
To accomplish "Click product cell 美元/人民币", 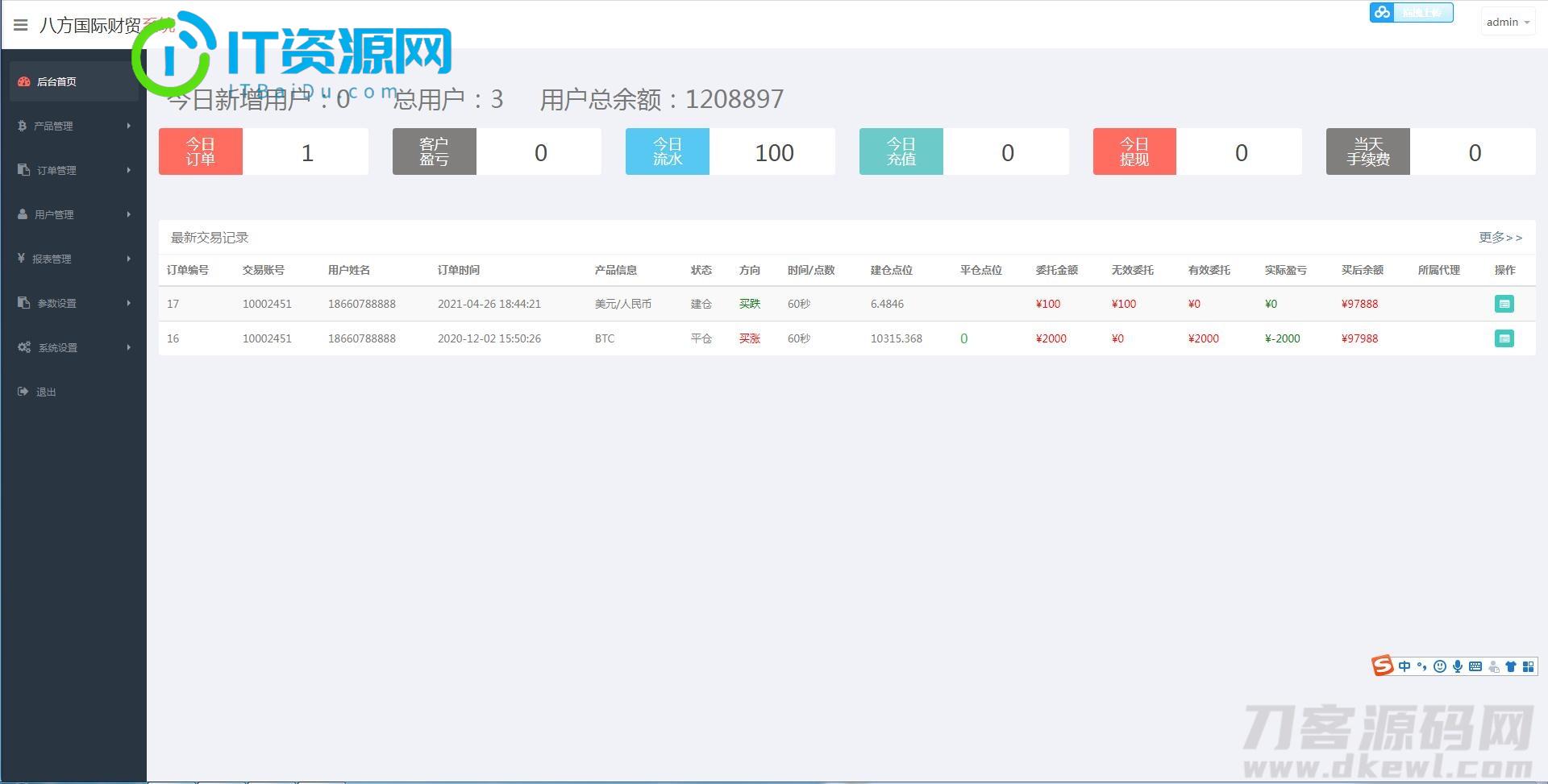I will coord(623,304).
